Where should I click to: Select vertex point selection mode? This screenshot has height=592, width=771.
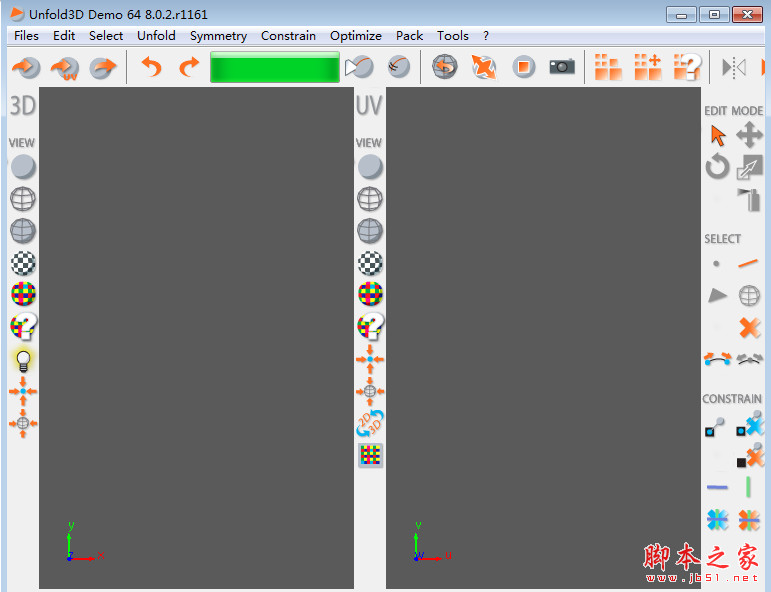click(x=716, y=264)
